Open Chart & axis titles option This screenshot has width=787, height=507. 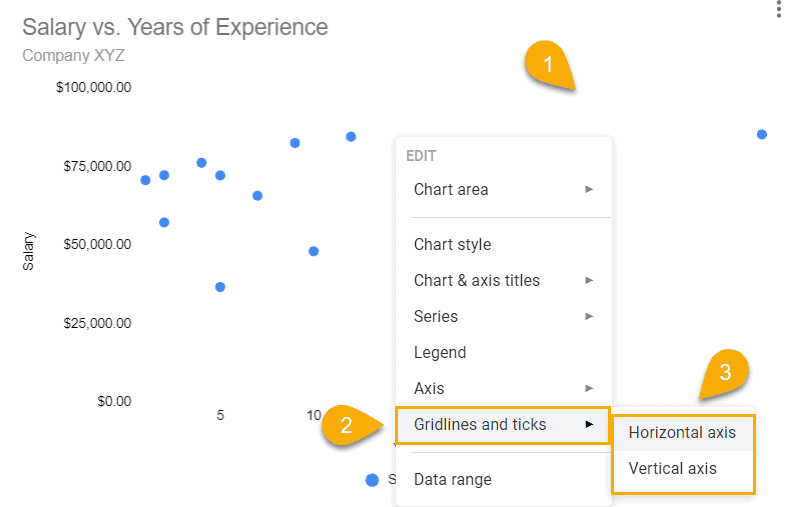click(476, 280)
